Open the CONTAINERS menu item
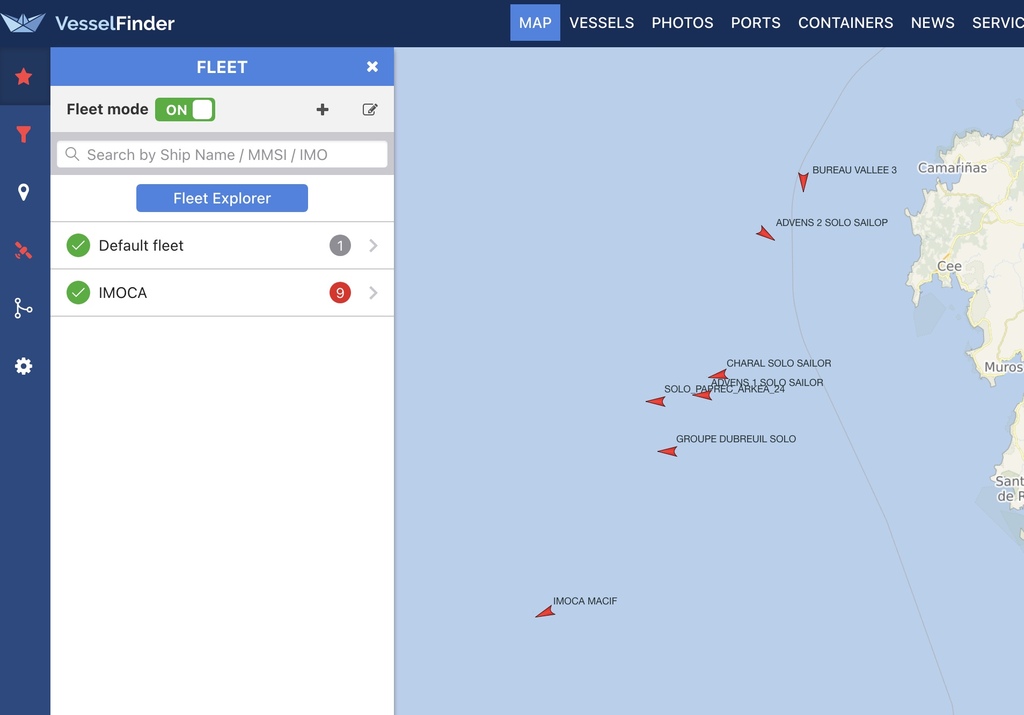The image size is (1024, 715). (x=846, y=23)
